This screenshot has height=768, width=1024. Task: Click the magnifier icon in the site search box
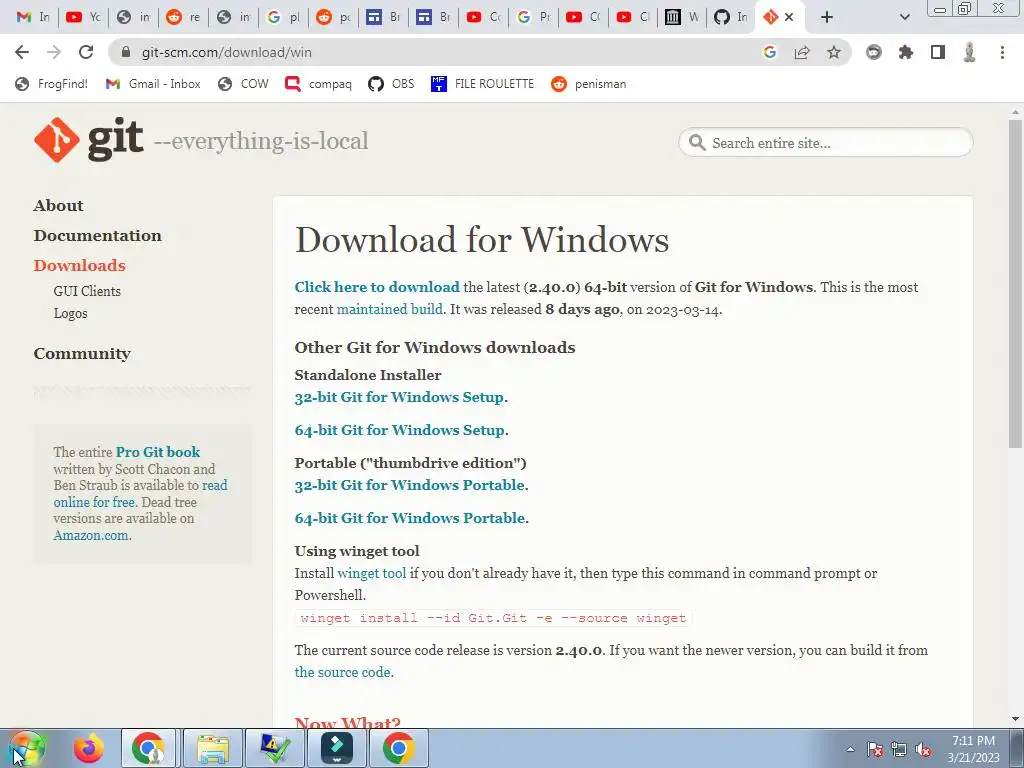697,142
